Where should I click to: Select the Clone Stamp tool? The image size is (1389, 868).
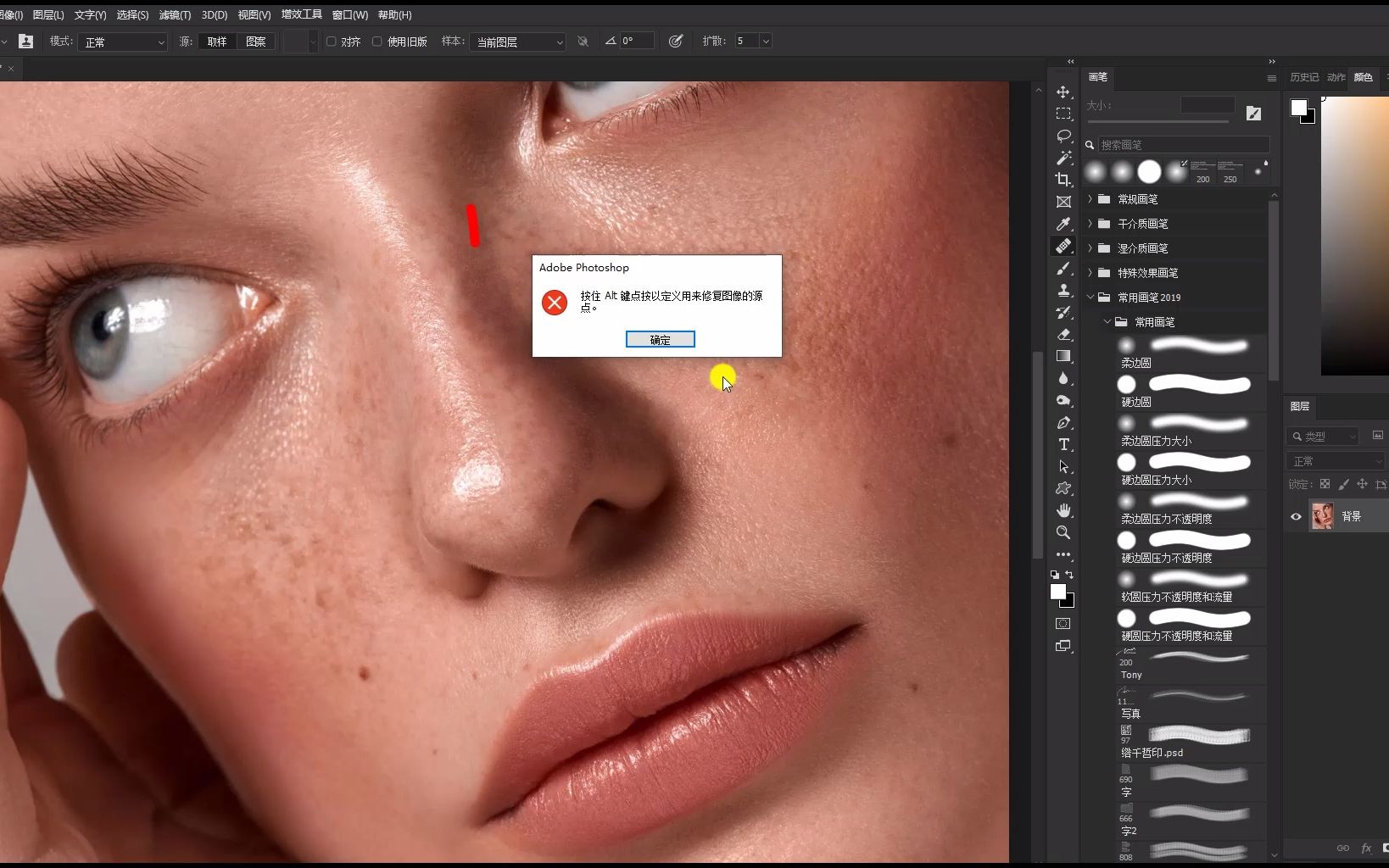click(x=1063, y=290)
